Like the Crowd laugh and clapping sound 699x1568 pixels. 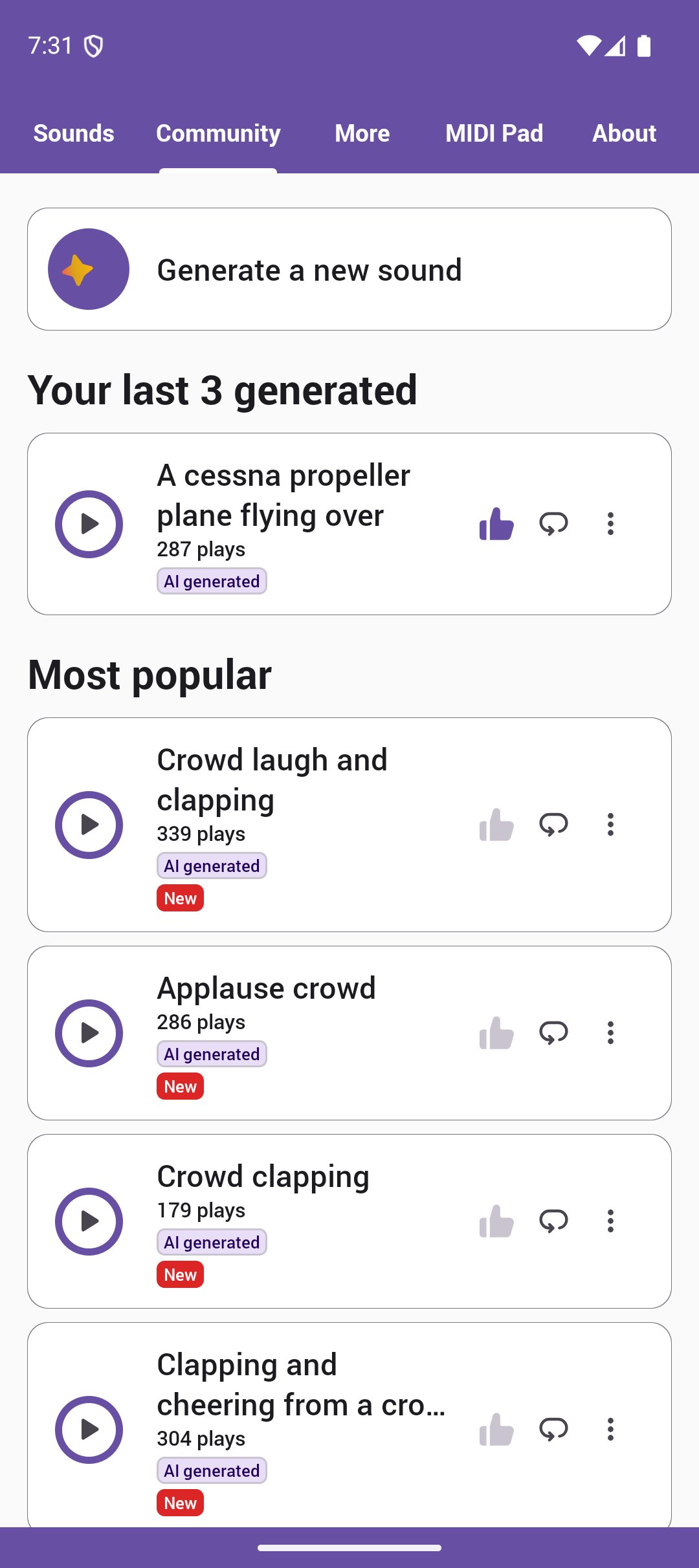click(x=496, y=825)
